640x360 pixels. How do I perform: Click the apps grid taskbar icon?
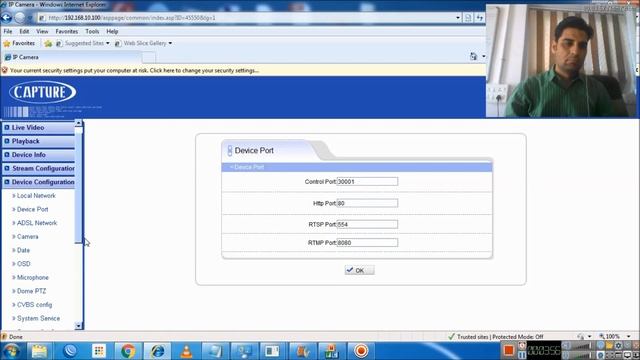(x=99, y=351)
